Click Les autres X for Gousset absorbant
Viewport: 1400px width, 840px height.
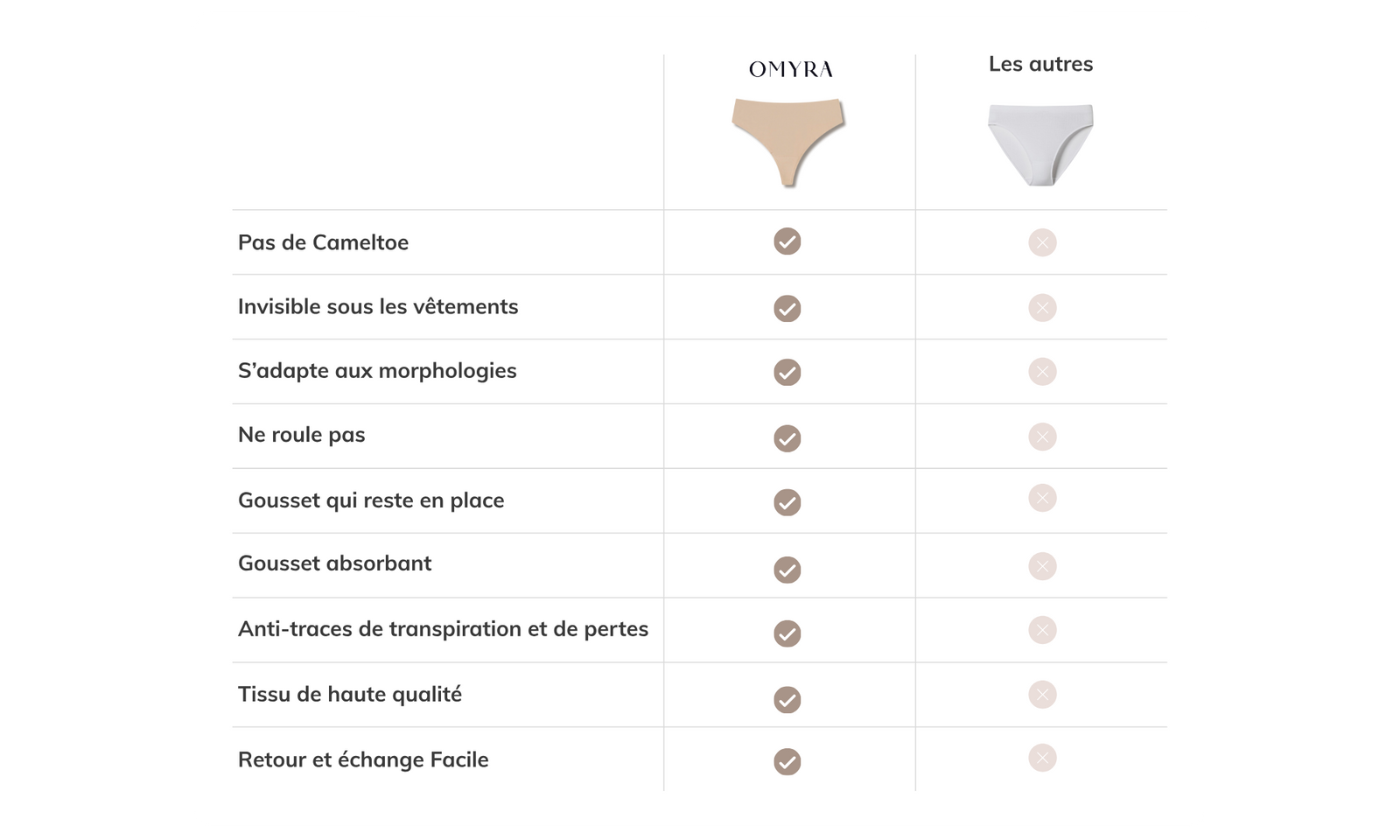[x=1042, y=566]
